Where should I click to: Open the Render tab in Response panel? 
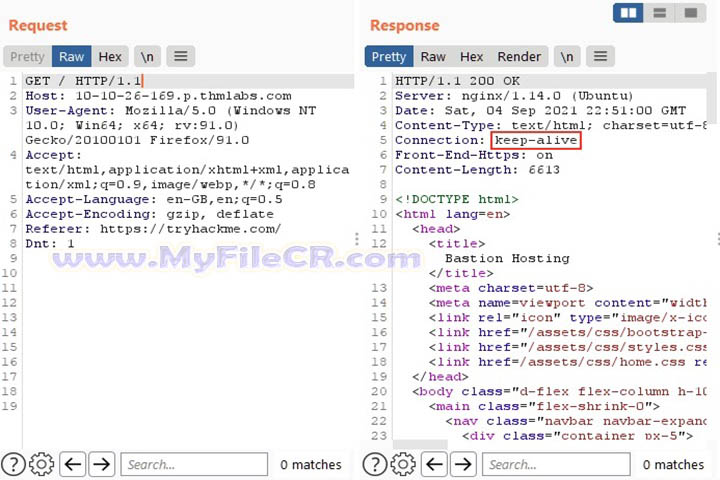[x=519, y=56]
